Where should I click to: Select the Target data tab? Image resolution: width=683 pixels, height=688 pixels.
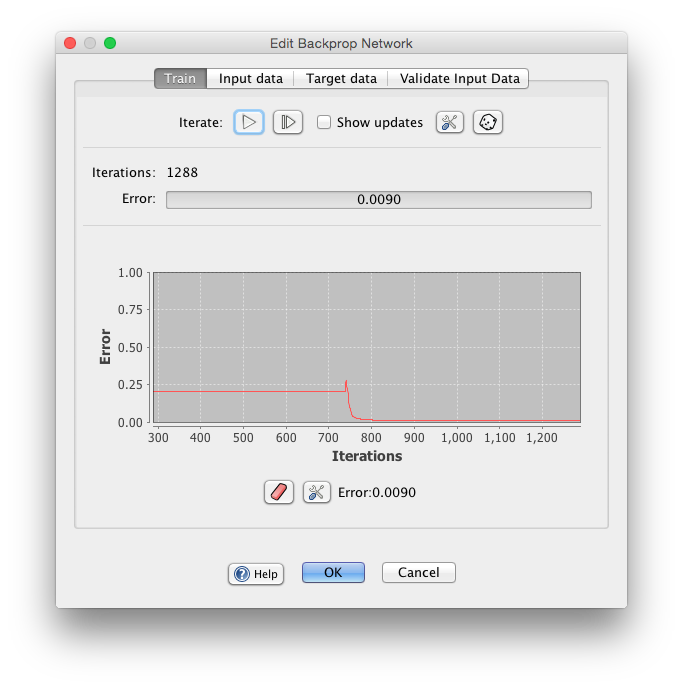[341, 78]
